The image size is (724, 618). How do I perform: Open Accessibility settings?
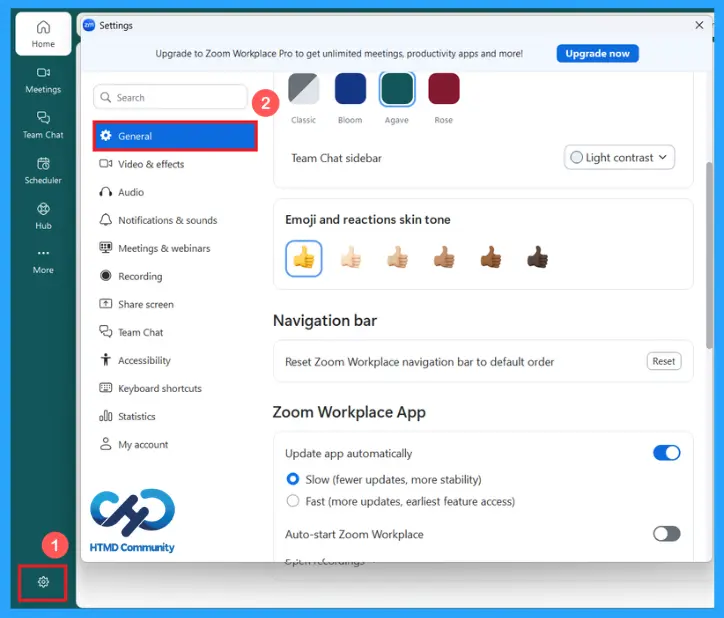pyautogui.click(x=175, y=360)
